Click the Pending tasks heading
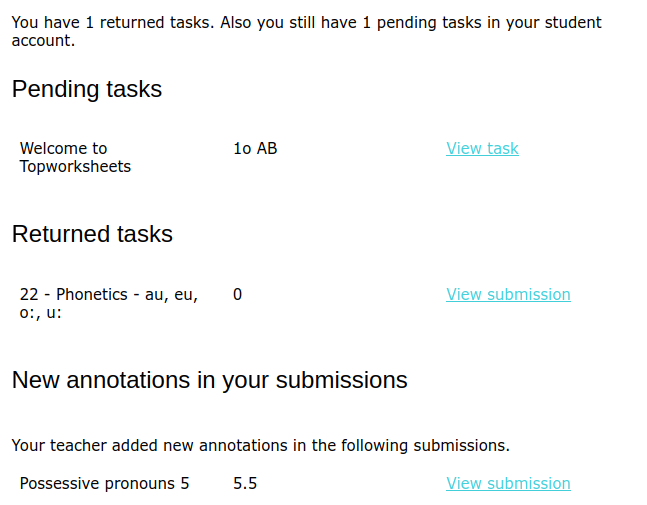647x505 pixels. coord(87,89)
